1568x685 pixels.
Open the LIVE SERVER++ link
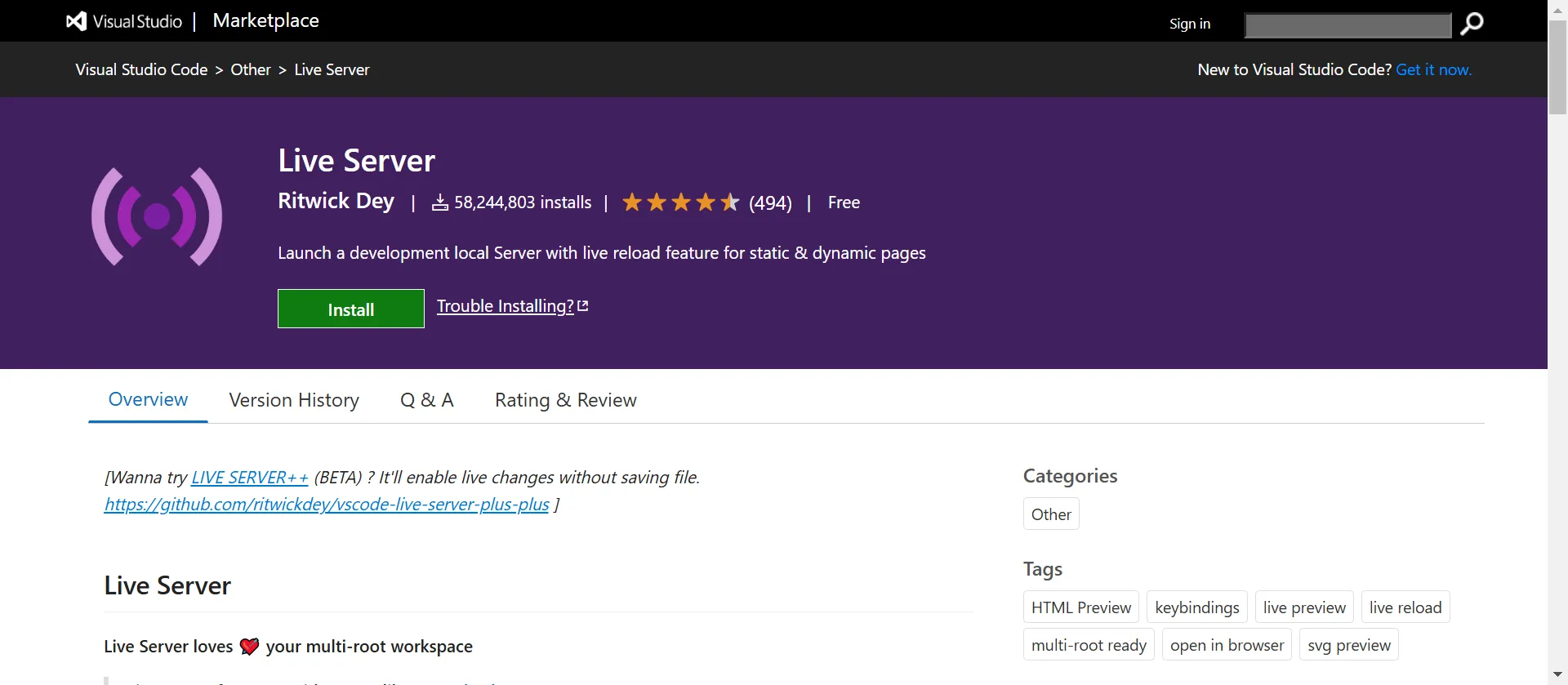click(250, 477)
